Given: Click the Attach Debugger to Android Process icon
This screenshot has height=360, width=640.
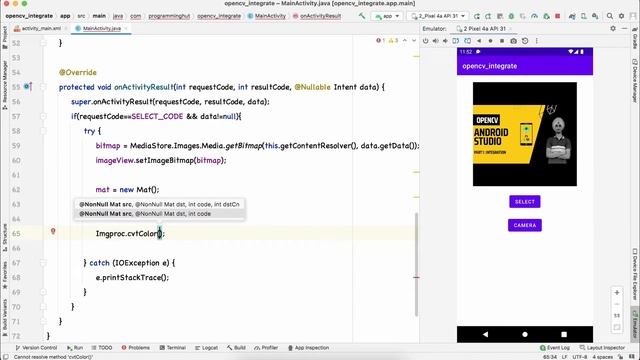Looking at the screenshot, I should point(546,16).
